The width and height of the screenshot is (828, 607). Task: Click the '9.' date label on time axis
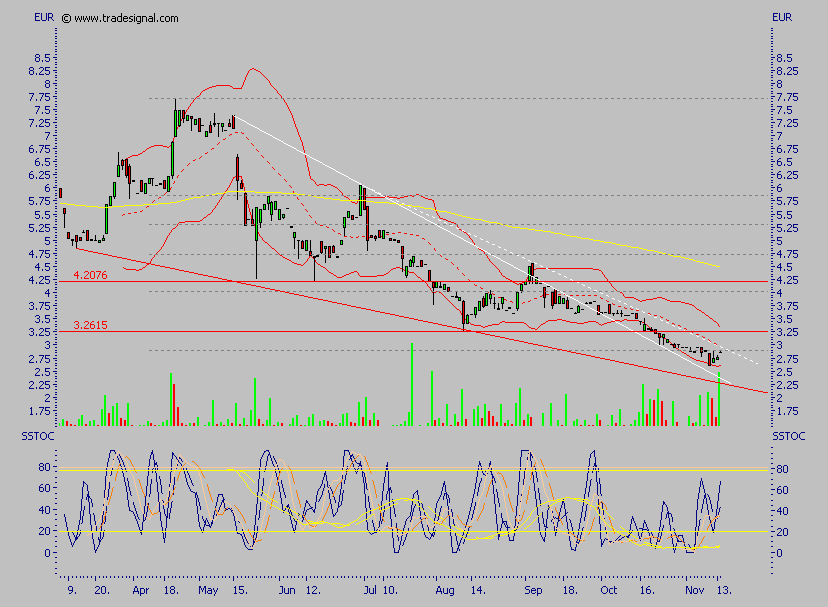72,590
